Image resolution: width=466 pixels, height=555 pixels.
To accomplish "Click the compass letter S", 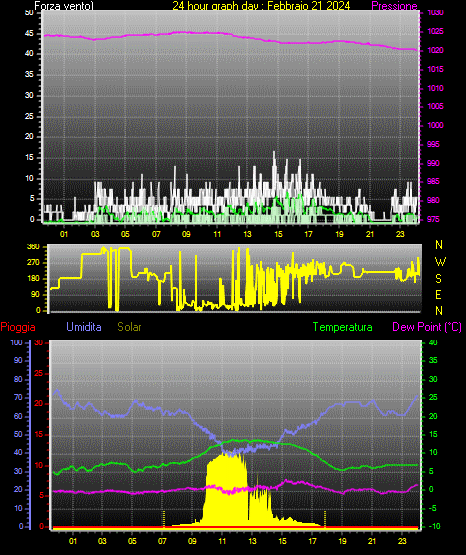I will click(438, 279).
